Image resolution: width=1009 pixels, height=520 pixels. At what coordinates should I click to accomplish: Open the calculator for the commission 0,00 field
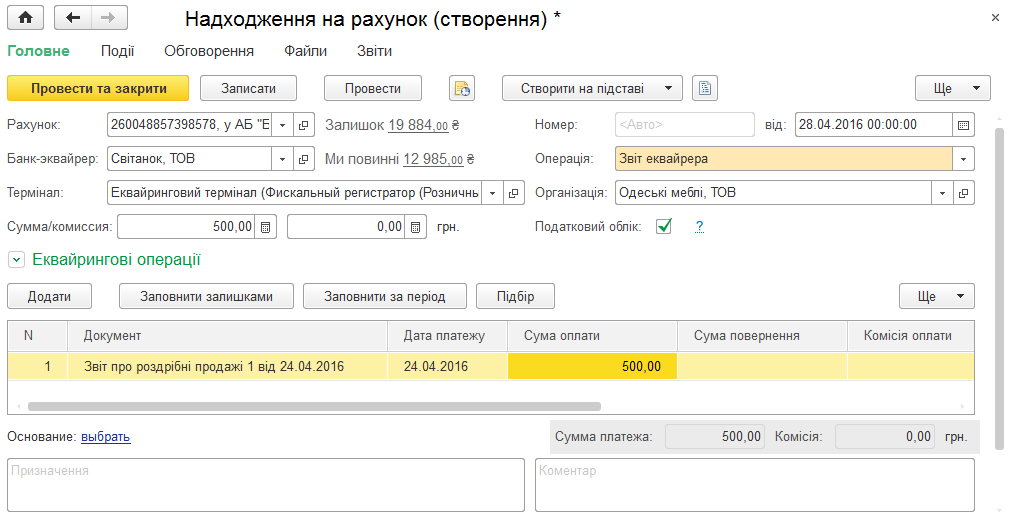[x=415, y=227]
